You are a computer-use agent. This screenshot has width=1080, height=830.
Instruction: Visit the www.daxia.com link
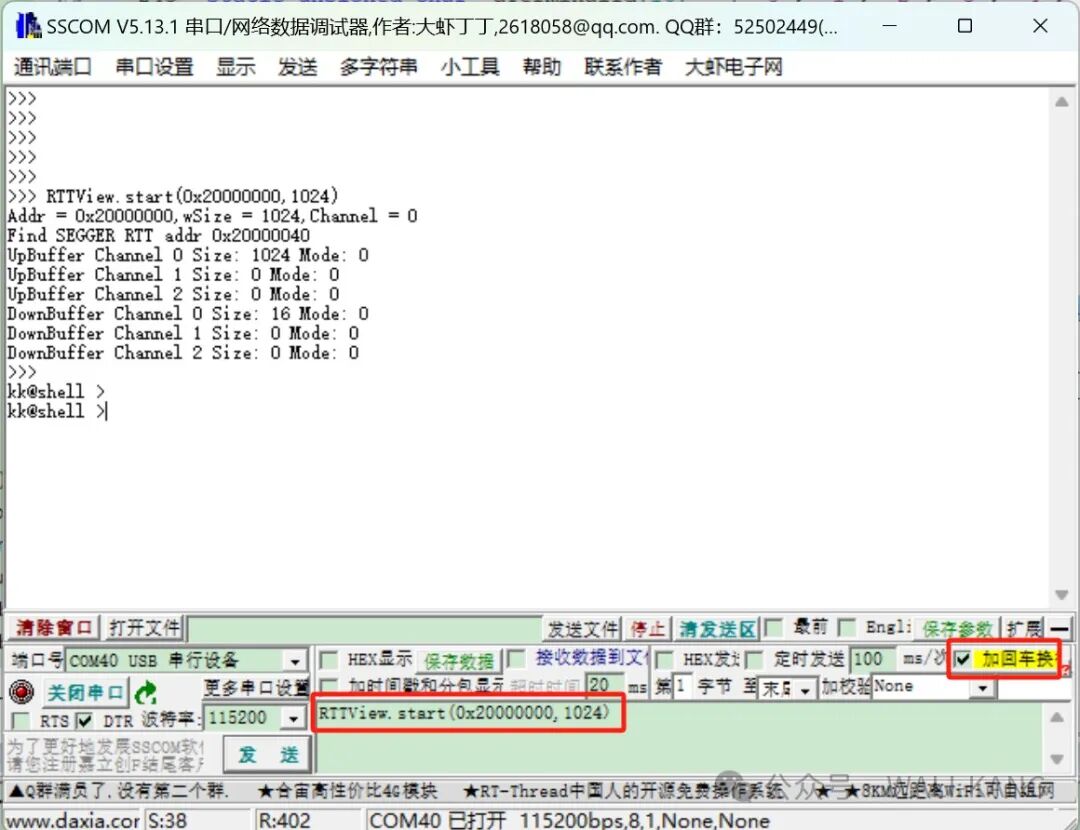[68, 820]
